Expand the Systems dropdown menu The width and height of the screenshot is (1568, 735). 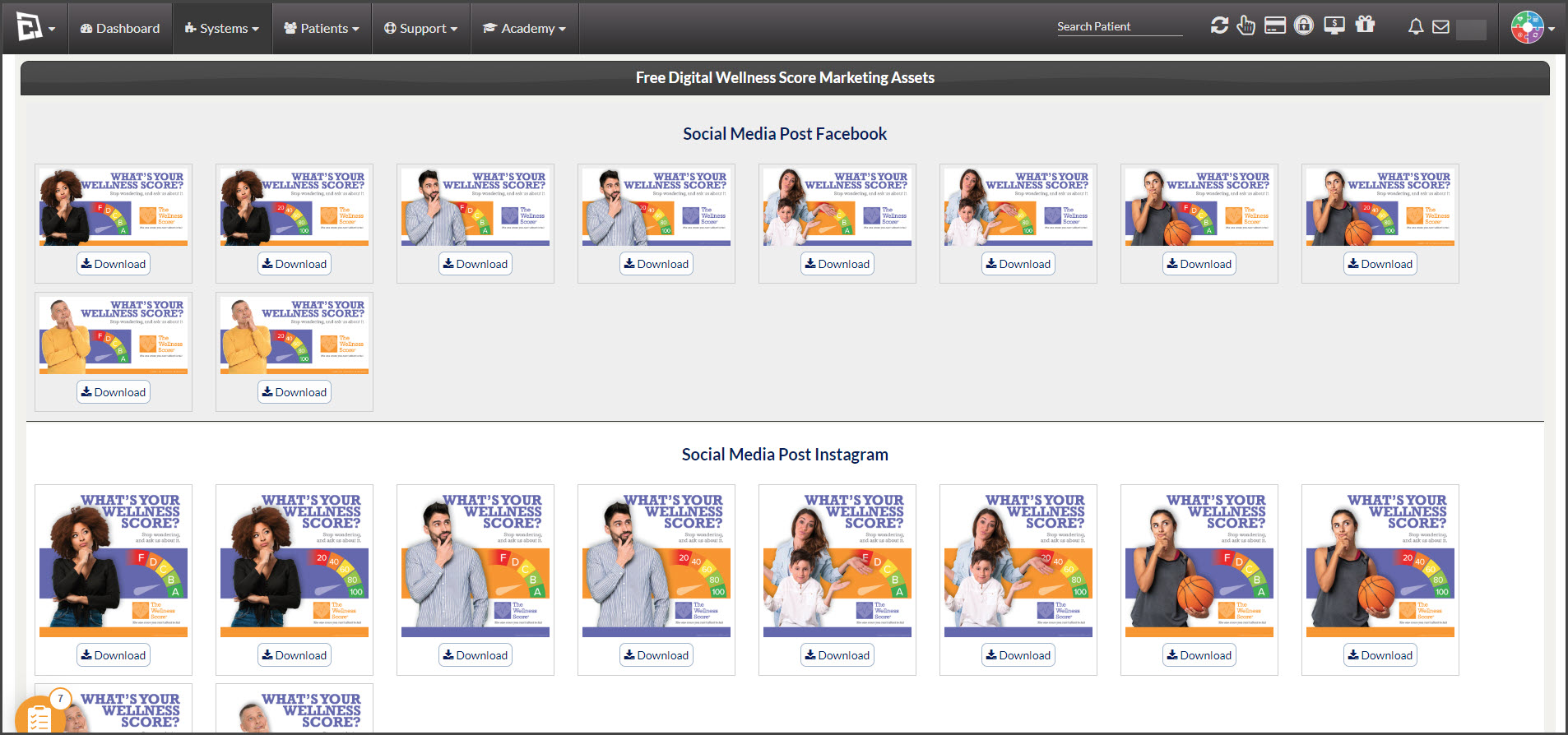(222, 29)
